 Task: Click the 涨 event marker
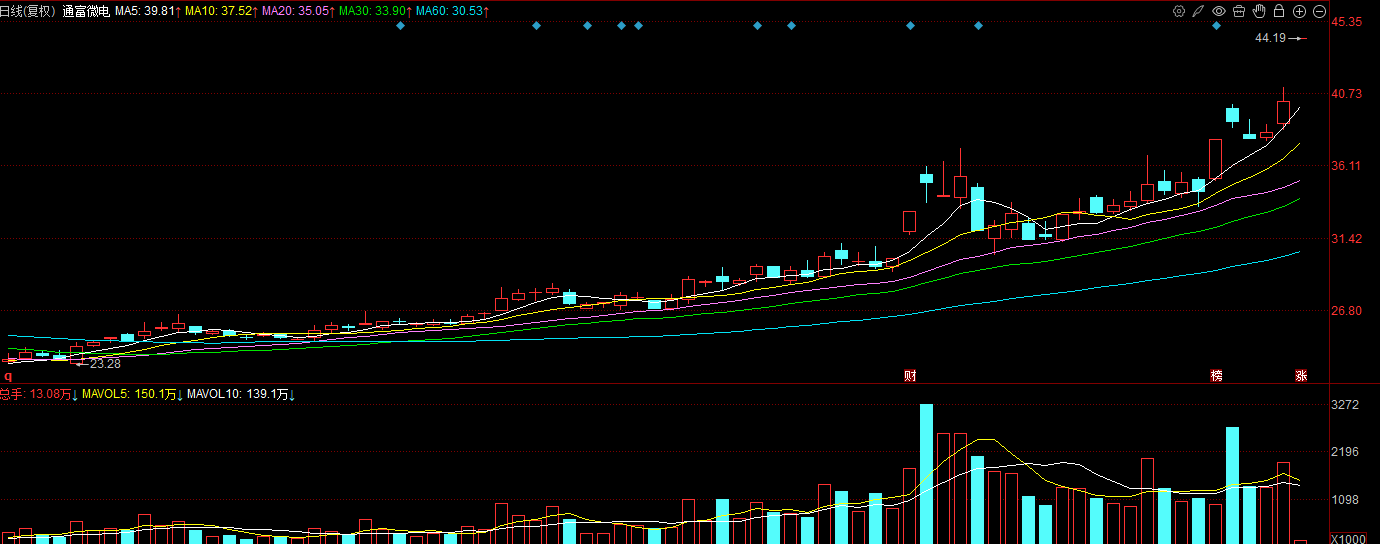pyautogui.click(x=1301, y=376)
